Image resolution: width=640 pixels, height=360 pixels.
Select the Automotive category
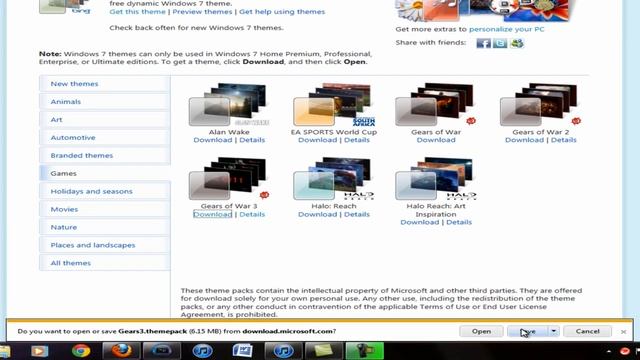click(105, 138)
